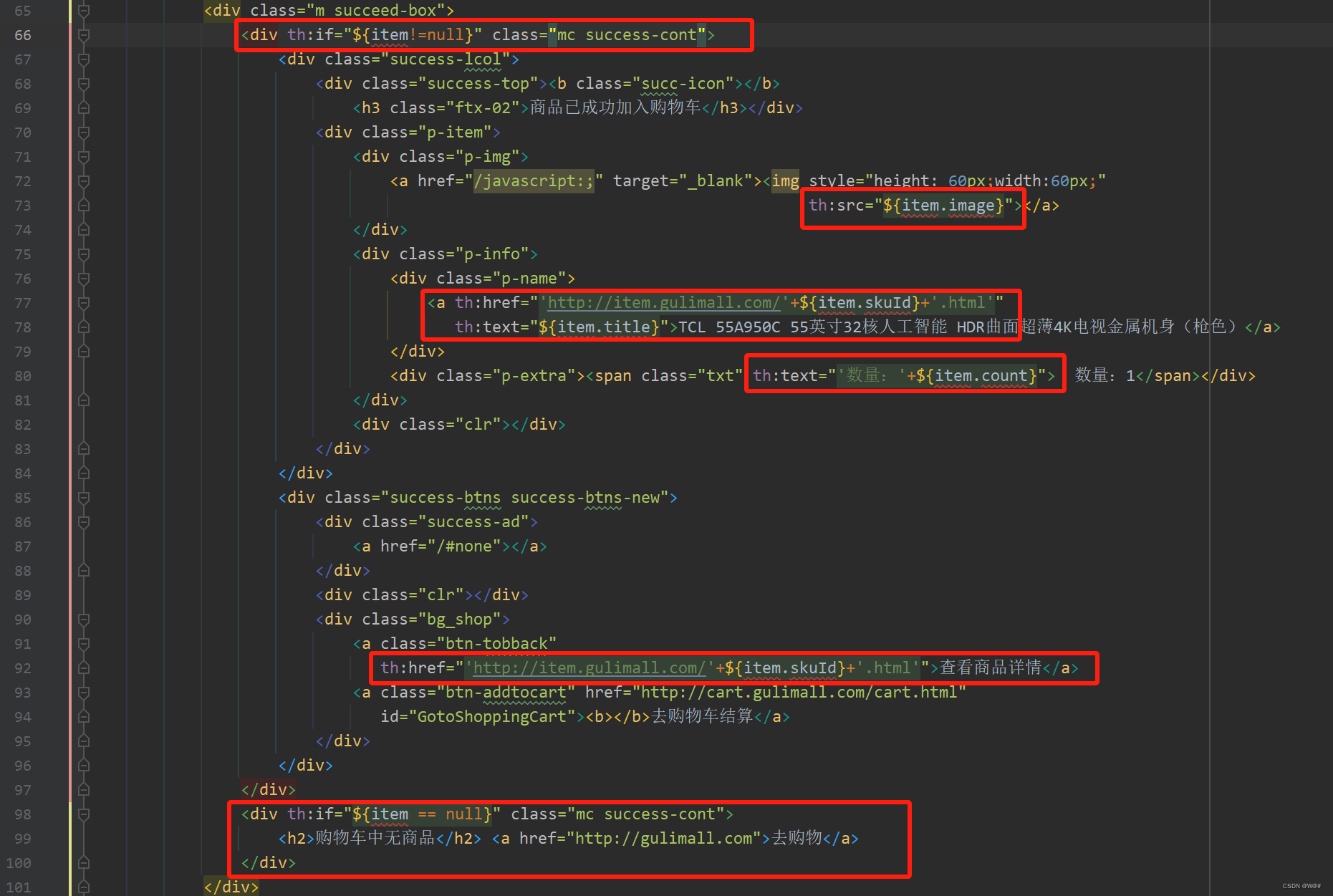1333x896 pixels.
Task: Click line number 87 in the gutter
Action: pos(23,546)
